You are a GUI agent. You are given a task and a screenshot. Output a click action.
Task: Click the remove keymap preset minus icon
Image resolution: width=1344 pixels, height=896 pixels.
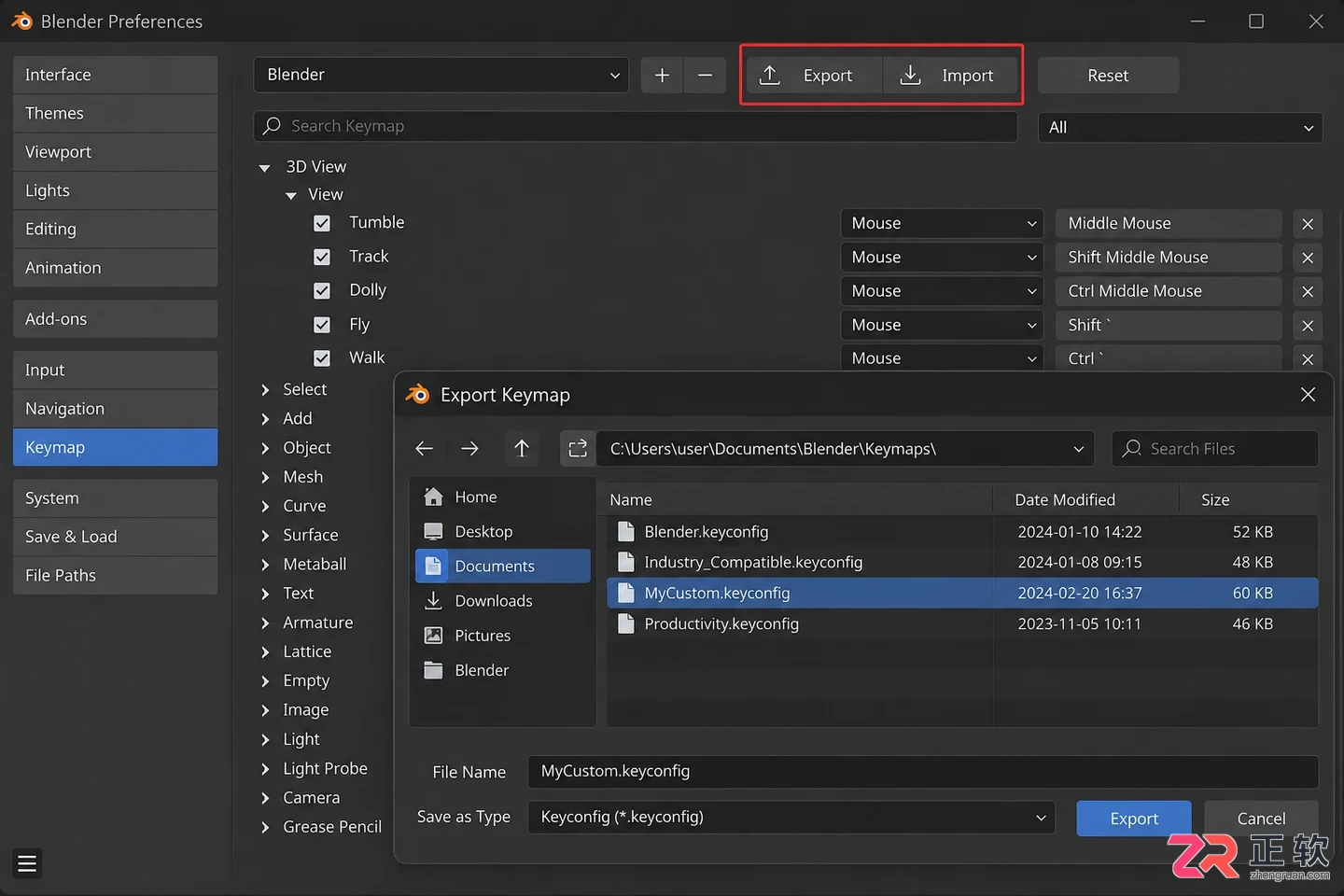point(706,76)
